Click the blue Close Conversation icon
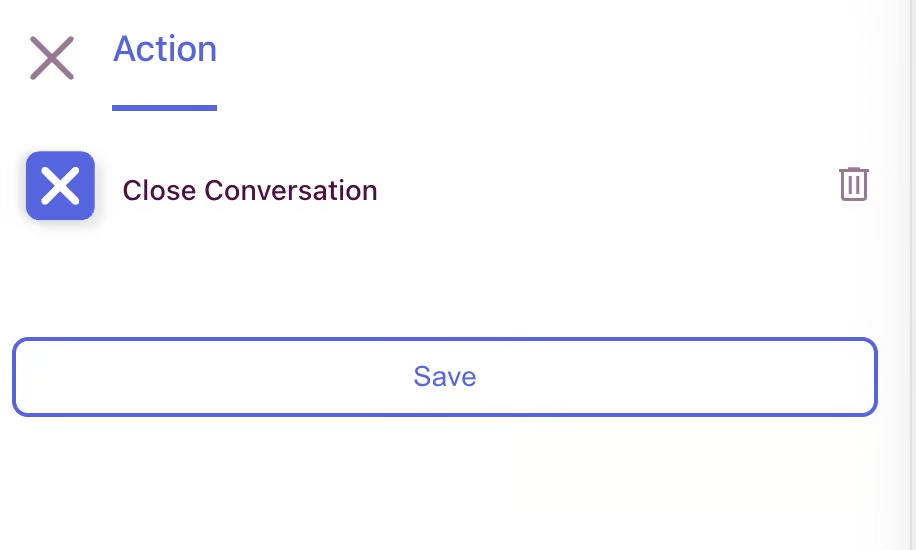Viewport: 916px width, 550px height. point(60,186)
